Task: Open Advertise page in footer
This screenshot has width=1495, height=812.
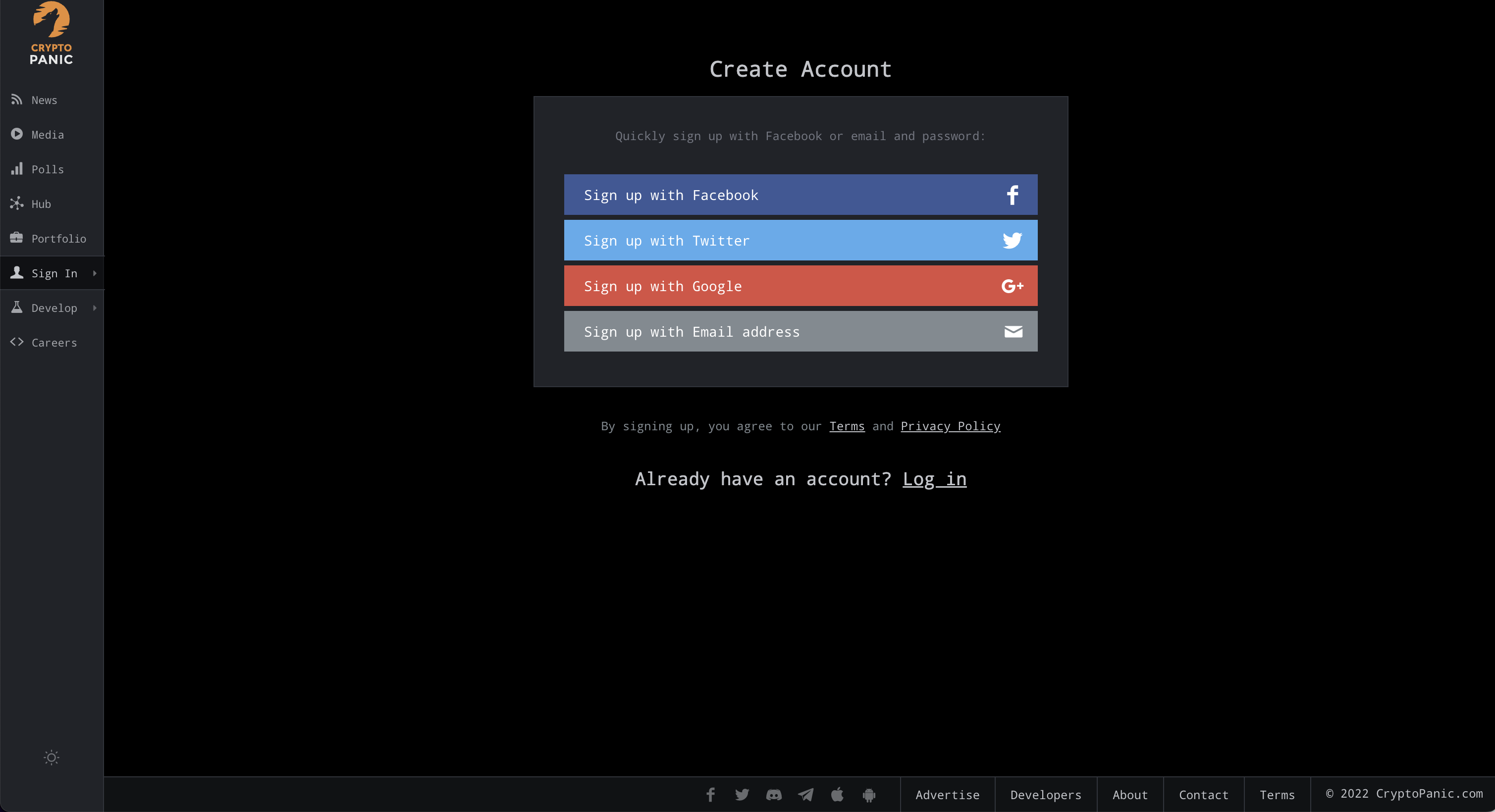Action: 947,795
